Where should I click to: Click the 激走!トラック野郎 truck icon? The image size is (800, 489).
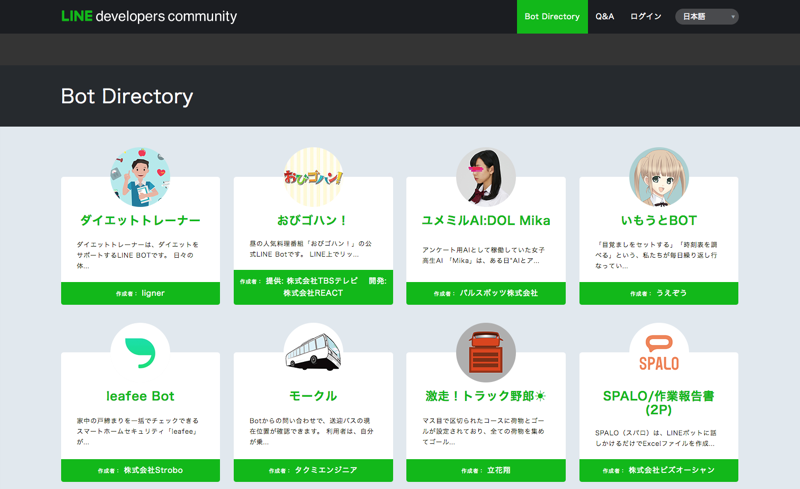pyautogui.click(x=486, y=353)
